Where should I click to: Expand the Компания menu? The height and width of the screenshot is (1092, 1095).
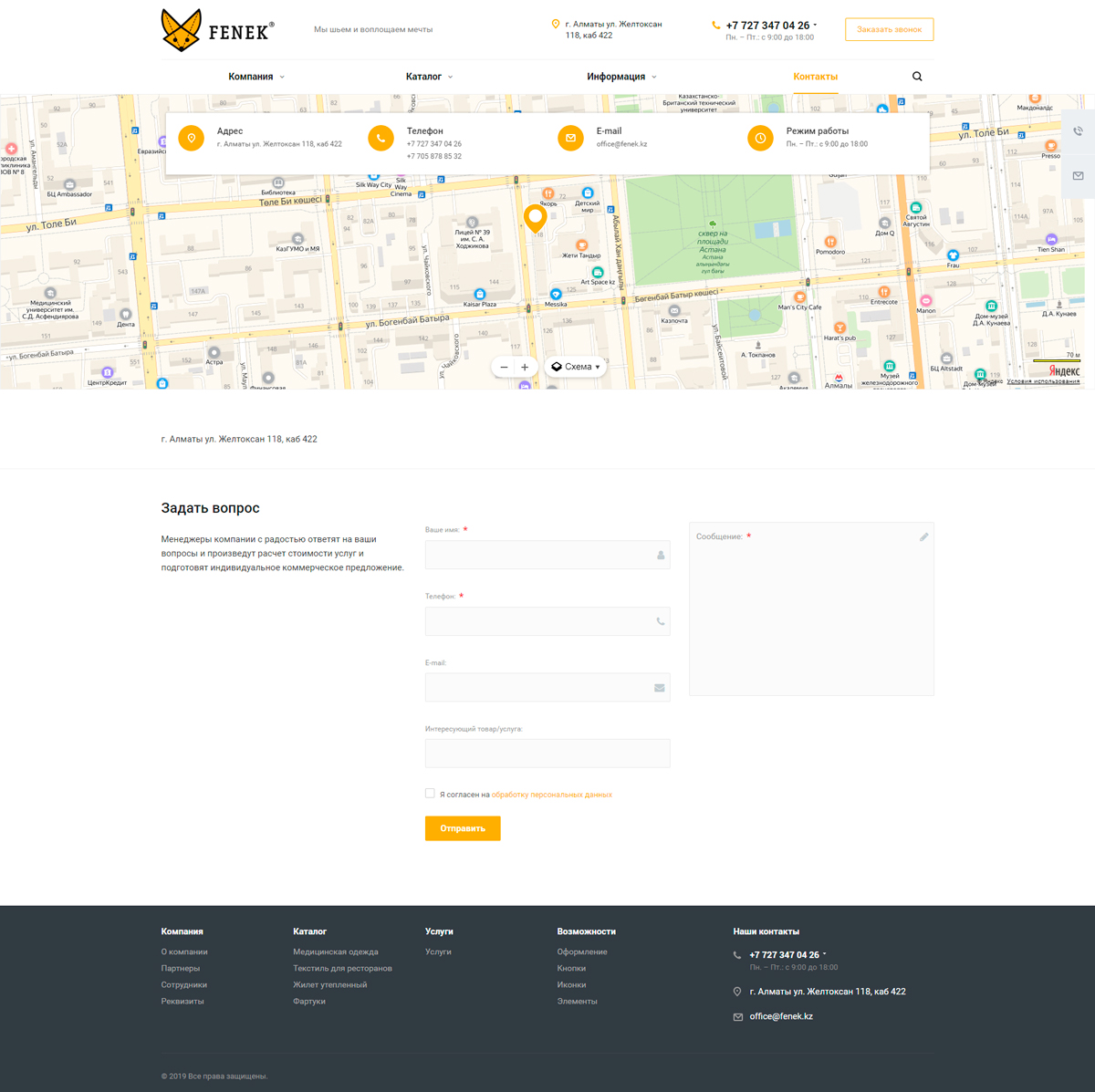(x=255, y=77)
